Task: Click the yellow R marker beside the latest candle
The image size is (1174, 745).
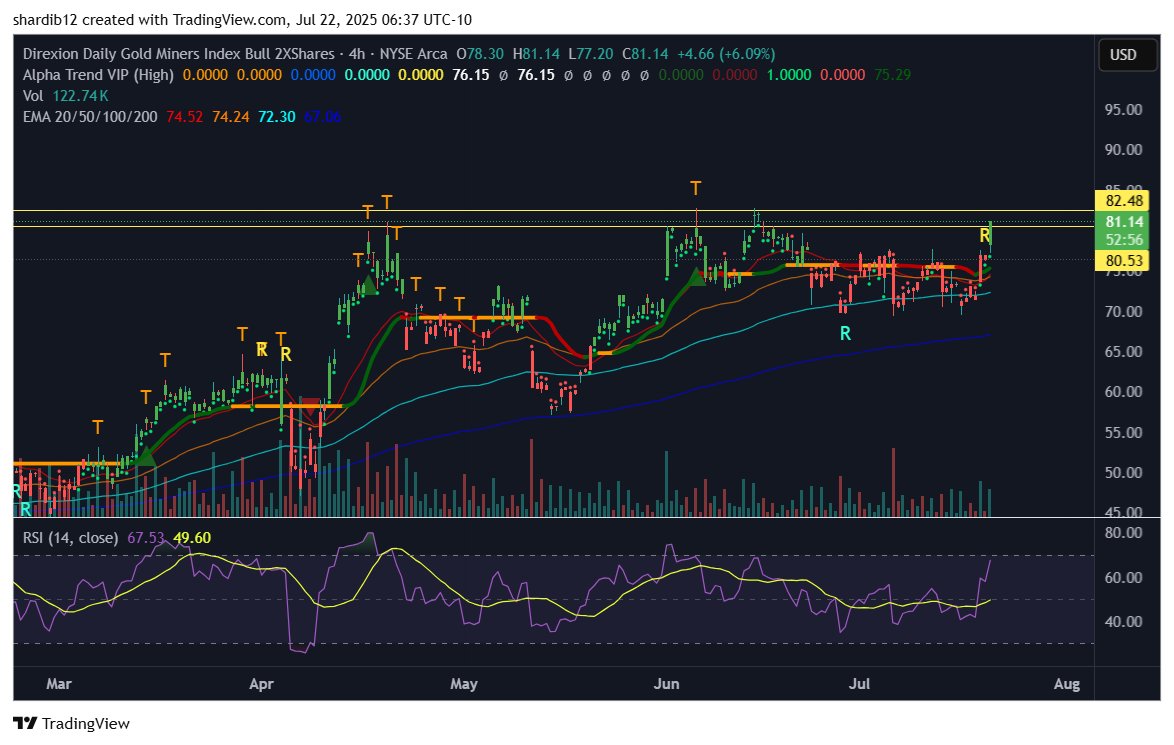Action: tap(985, 236)
